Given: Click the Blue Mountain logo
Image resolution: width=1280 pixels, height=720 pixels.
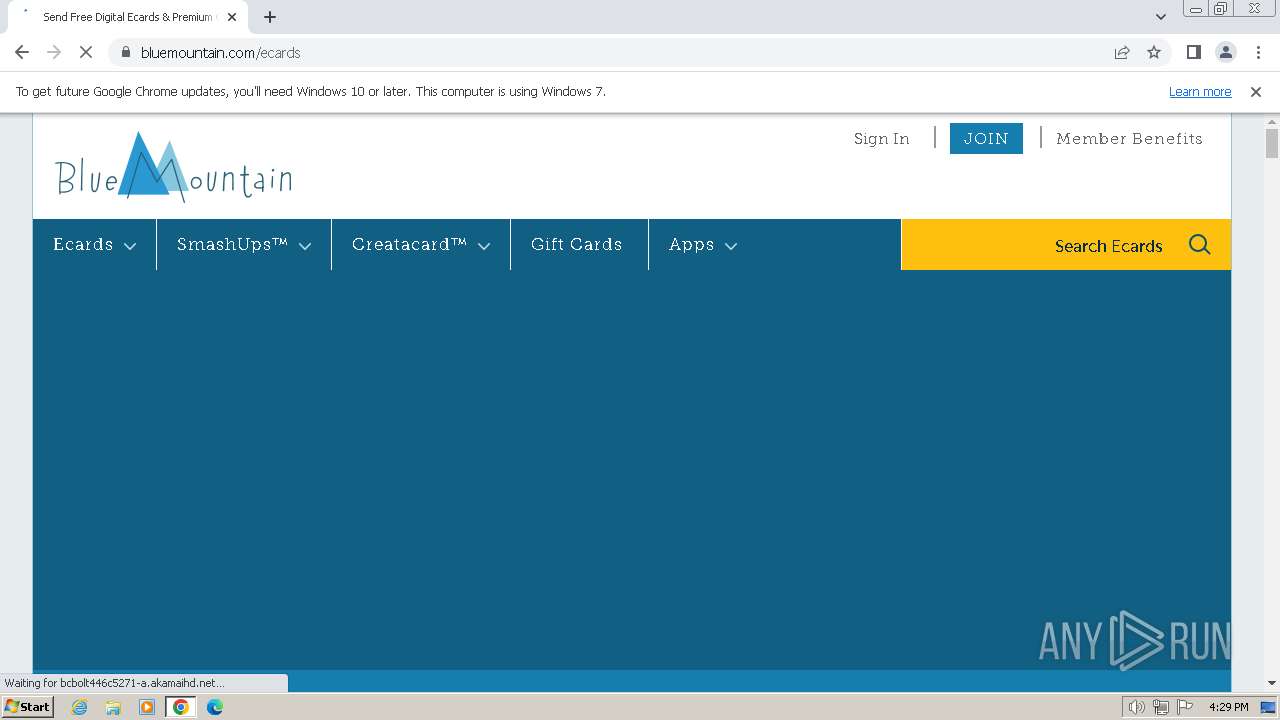Looking at the screenshot, I should 174,166.
